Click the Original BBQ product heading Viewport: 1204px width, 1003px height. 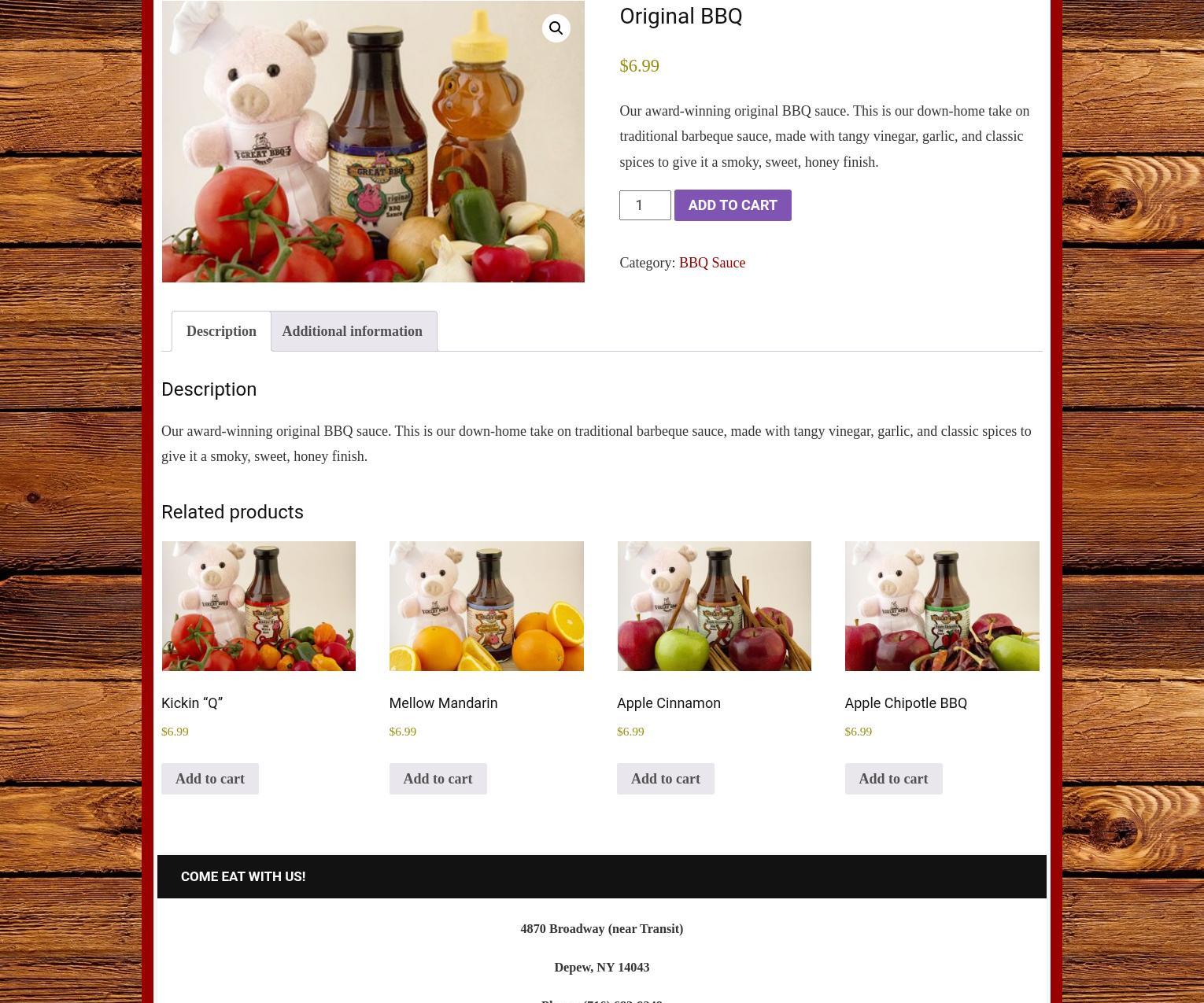click(681, 16)
